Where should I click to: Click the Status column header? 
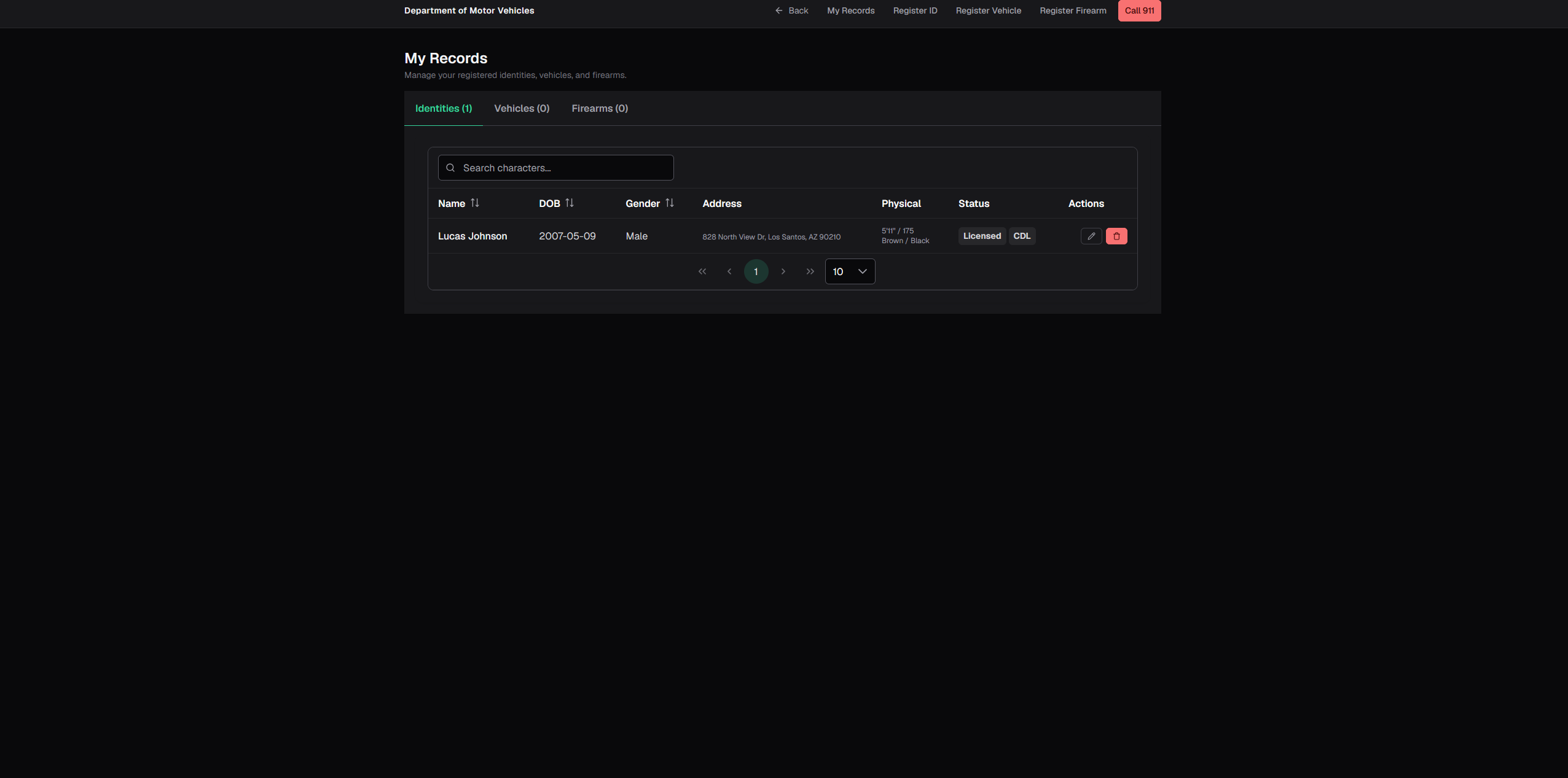point(973,203)
